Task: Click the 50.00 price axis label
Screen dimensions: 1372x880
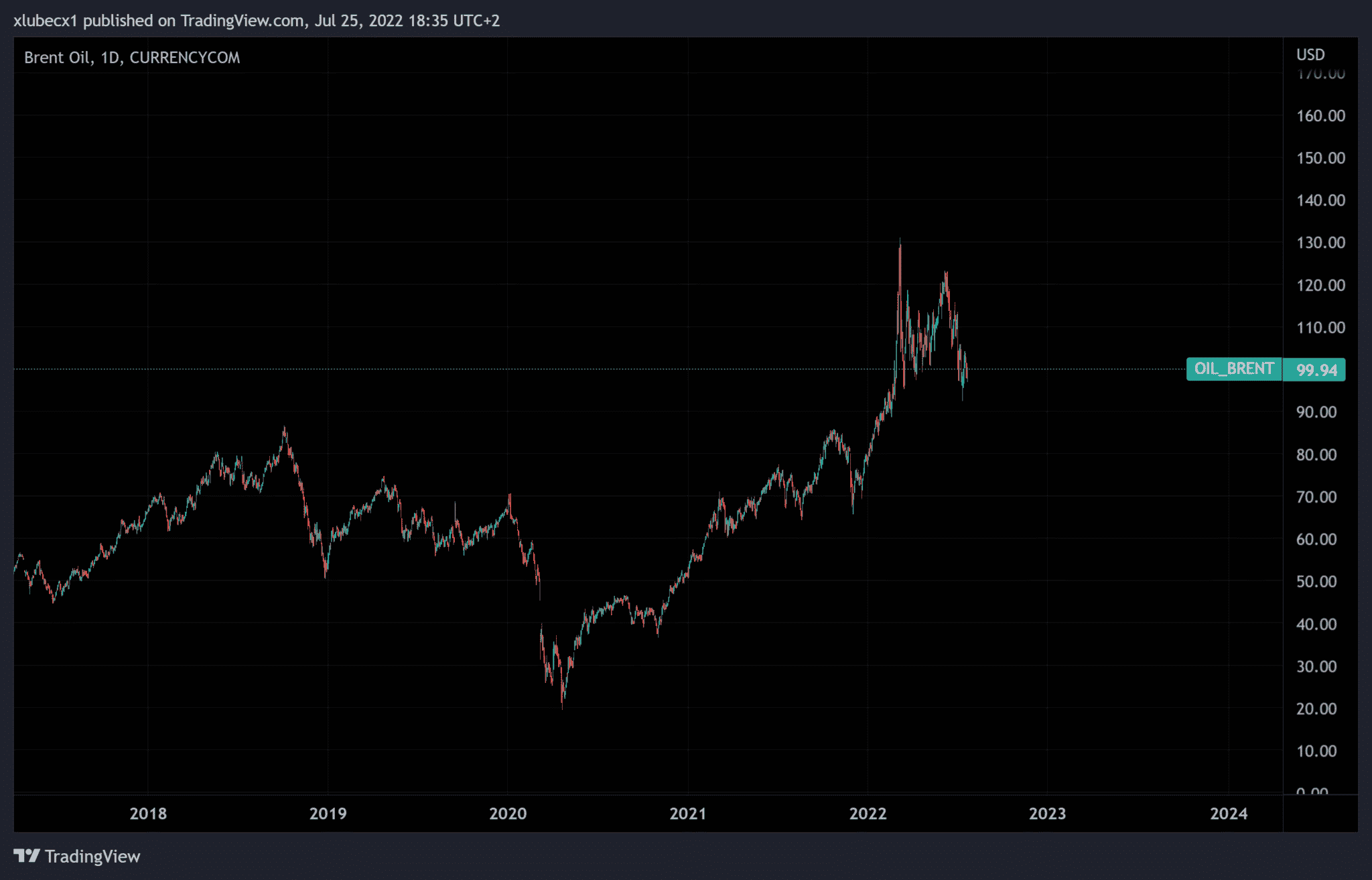Action: tap(1316, 582)
